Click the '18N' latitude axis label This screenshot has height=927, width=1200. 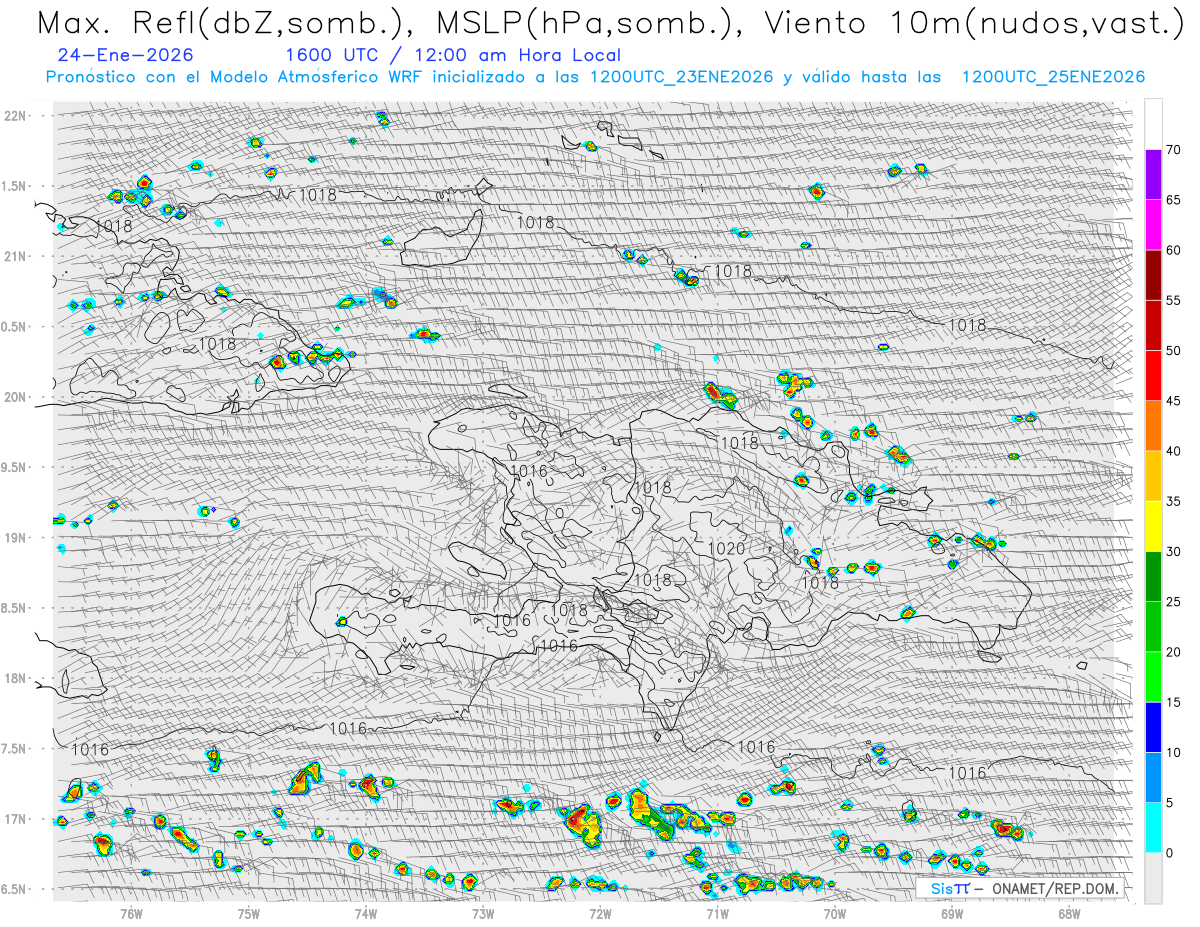pos(15,678)
